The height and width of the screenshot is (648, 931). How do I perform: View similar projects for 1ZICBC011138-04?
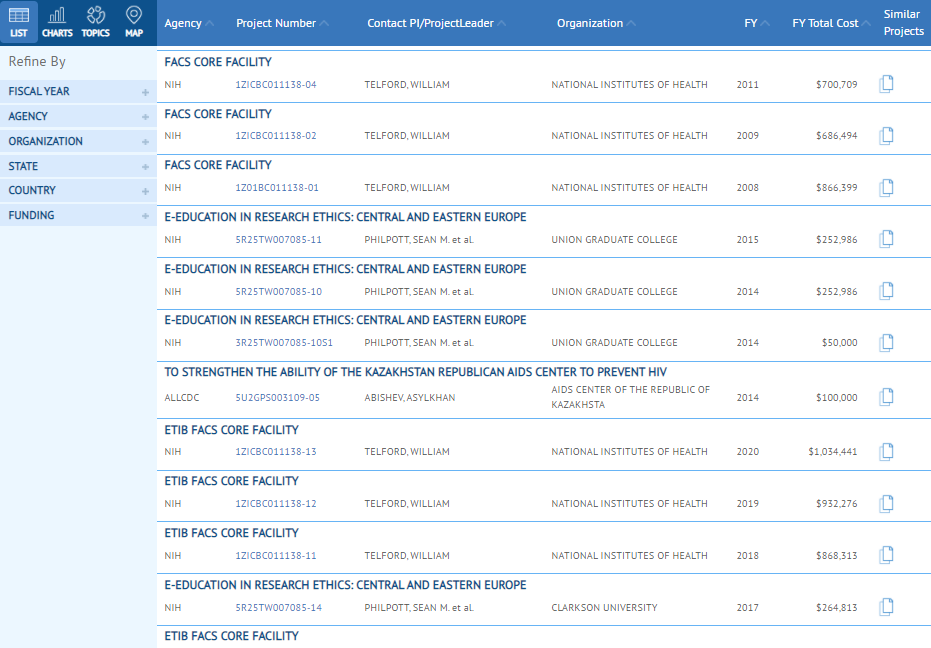(886, 84)
